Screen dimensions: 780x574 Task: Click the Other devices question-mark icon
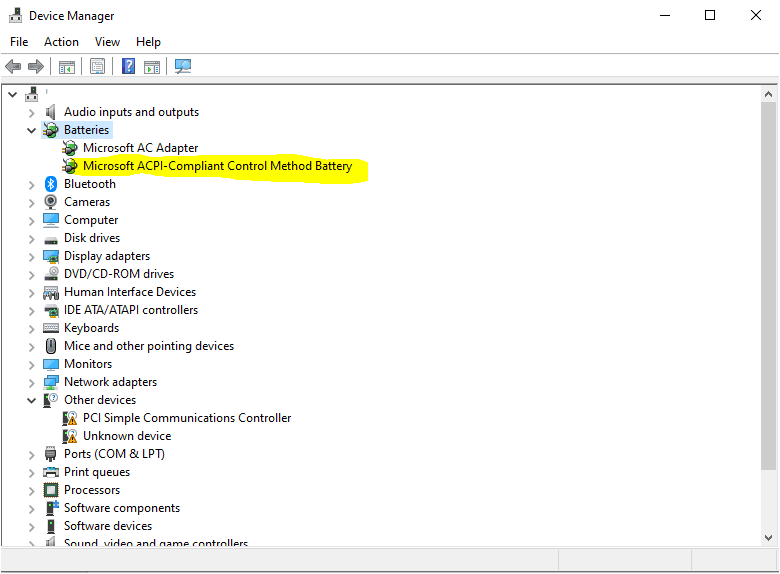tap(50, 400)
